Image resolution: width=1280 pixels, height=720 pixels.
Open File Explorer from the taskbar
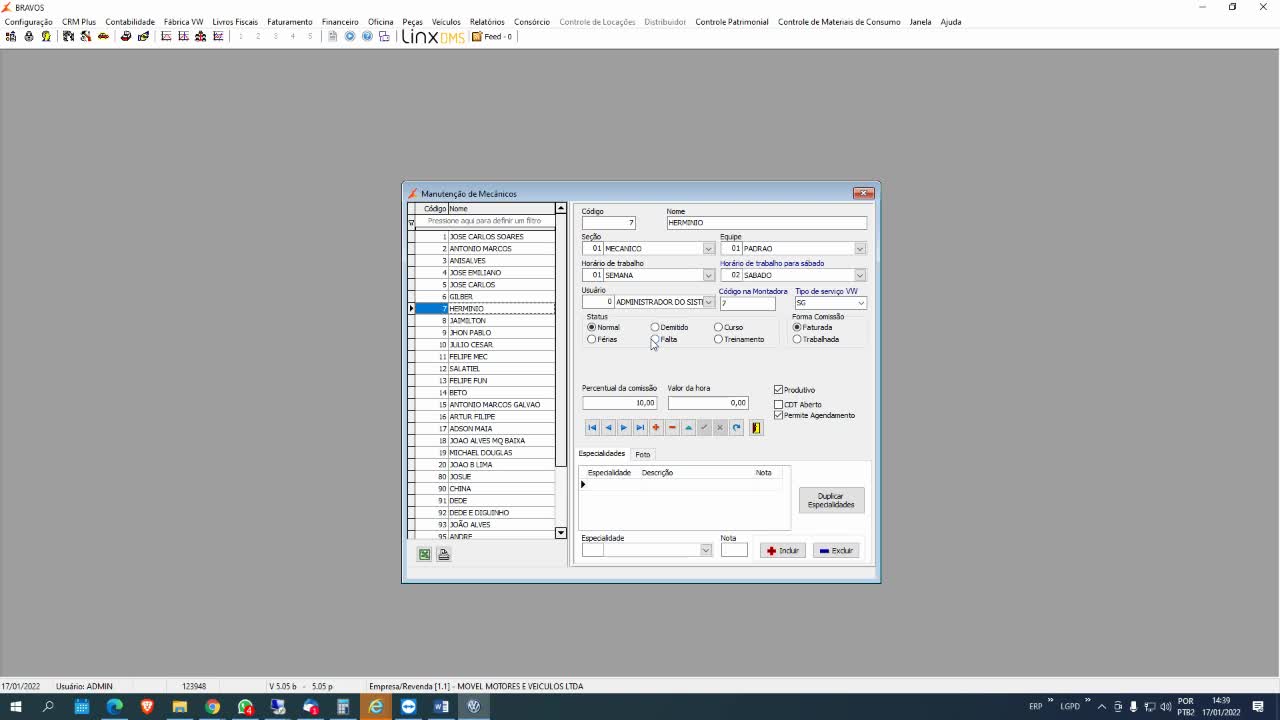[180, 707]
